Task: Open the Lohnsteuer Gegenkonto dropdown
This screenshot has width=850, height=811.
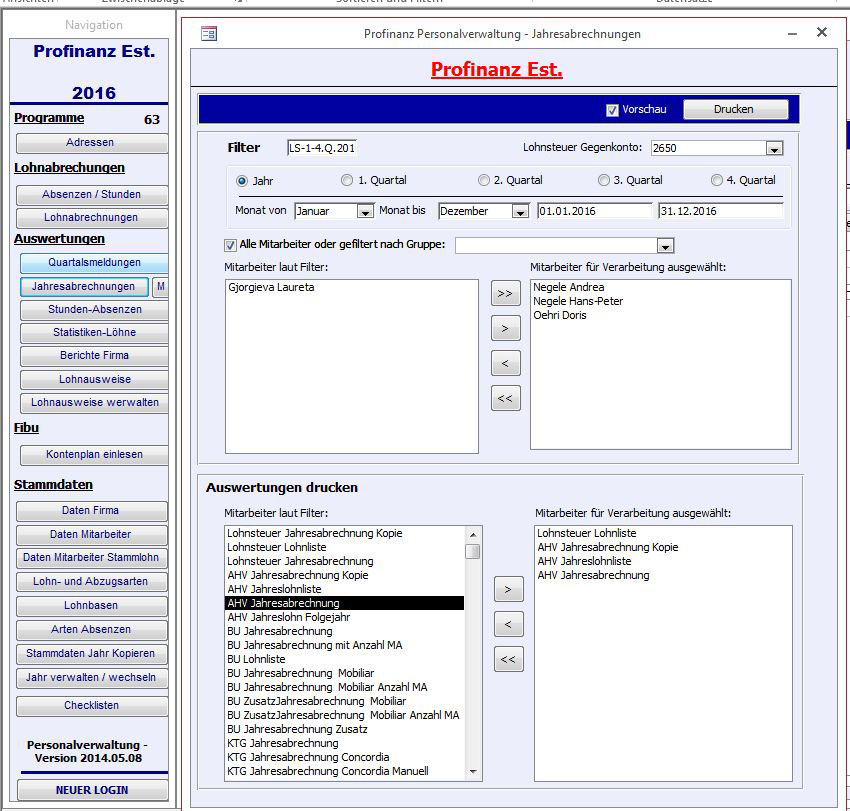Action: point(774,148)
